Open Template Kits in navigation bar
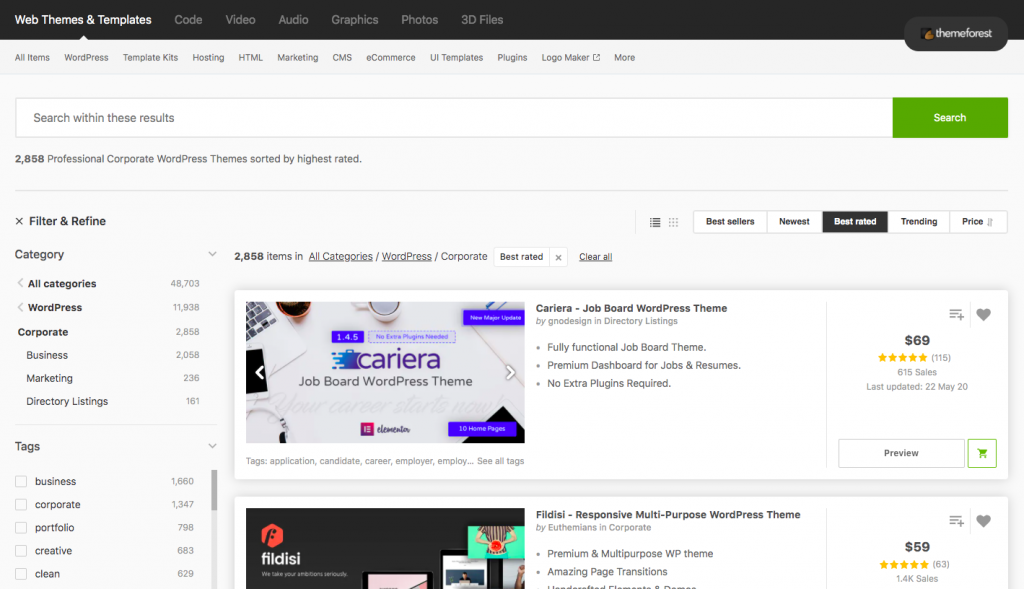 150,57
